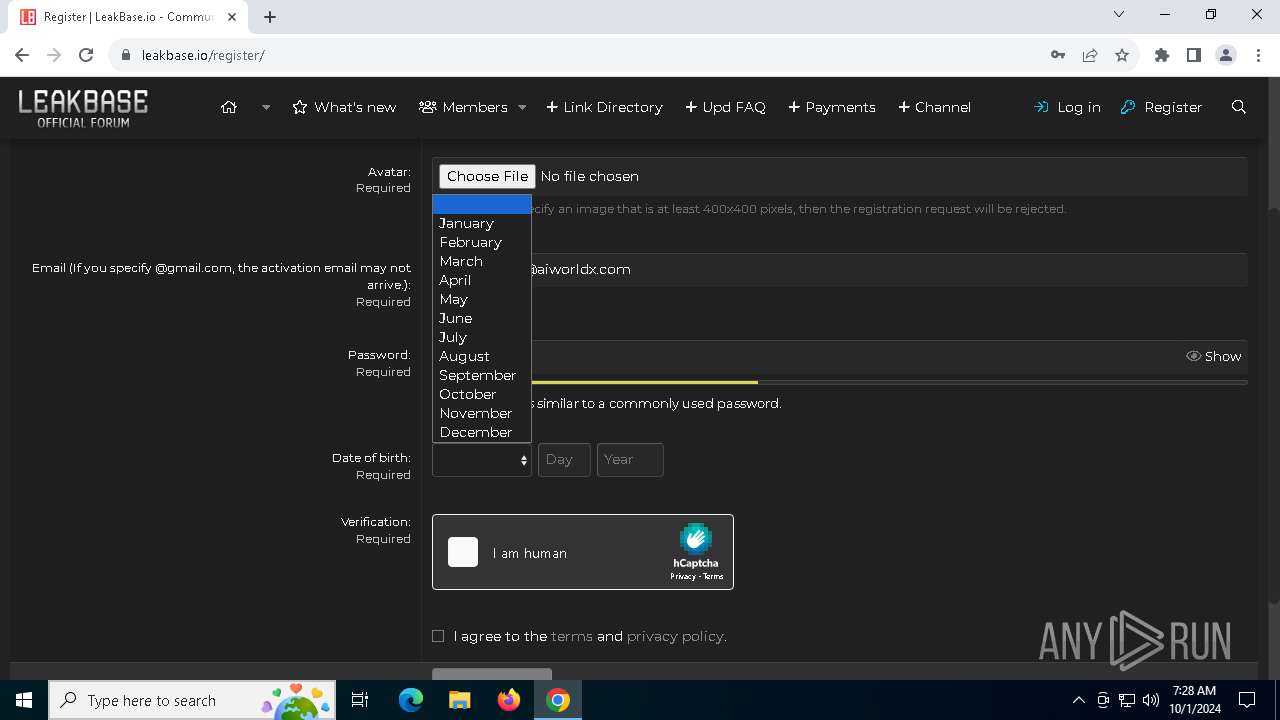Select April from month list
Screen dimensions: 1280x720
click(x=481, y=280)
